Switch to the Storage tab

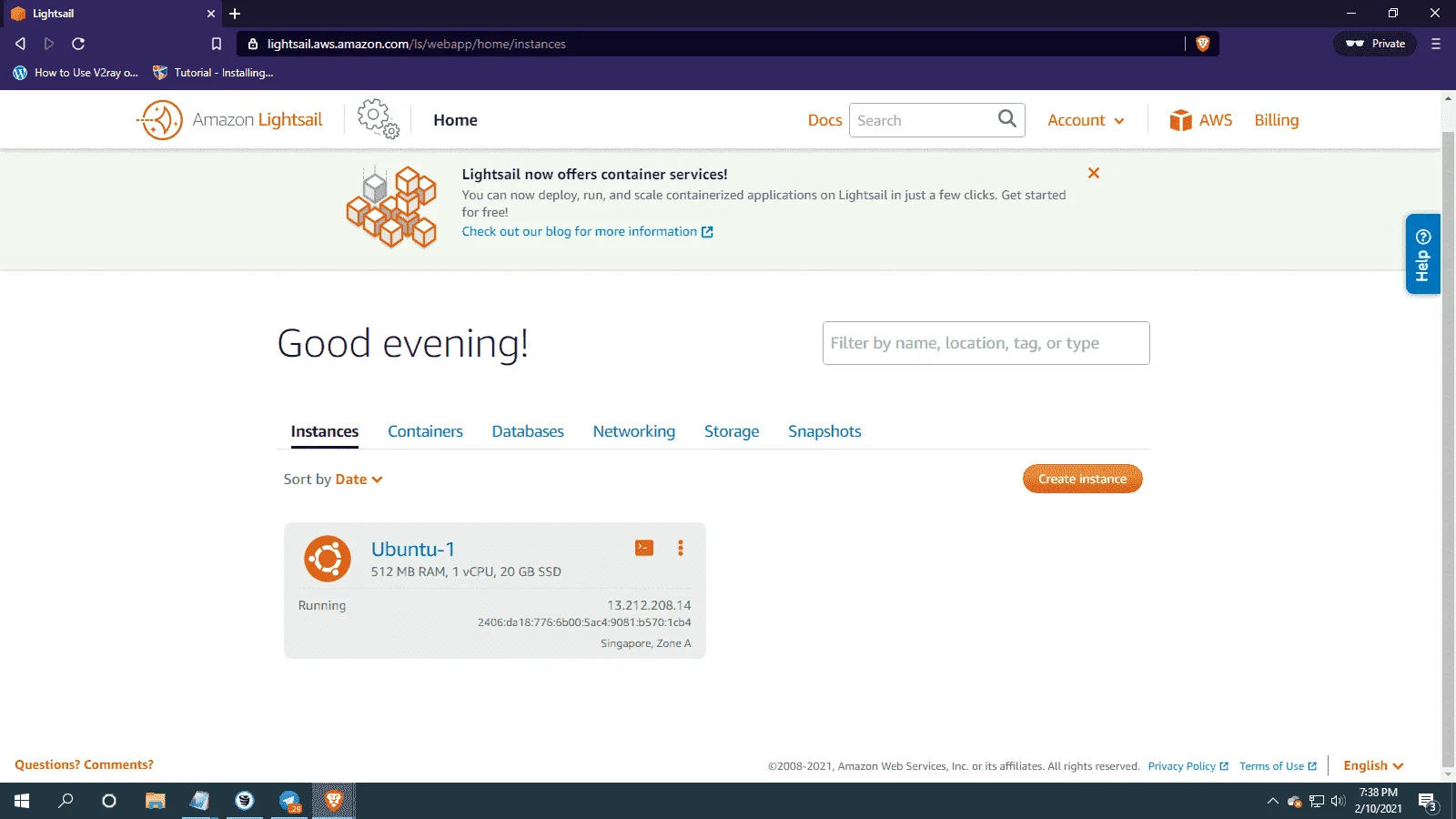[x=732, y=431]
